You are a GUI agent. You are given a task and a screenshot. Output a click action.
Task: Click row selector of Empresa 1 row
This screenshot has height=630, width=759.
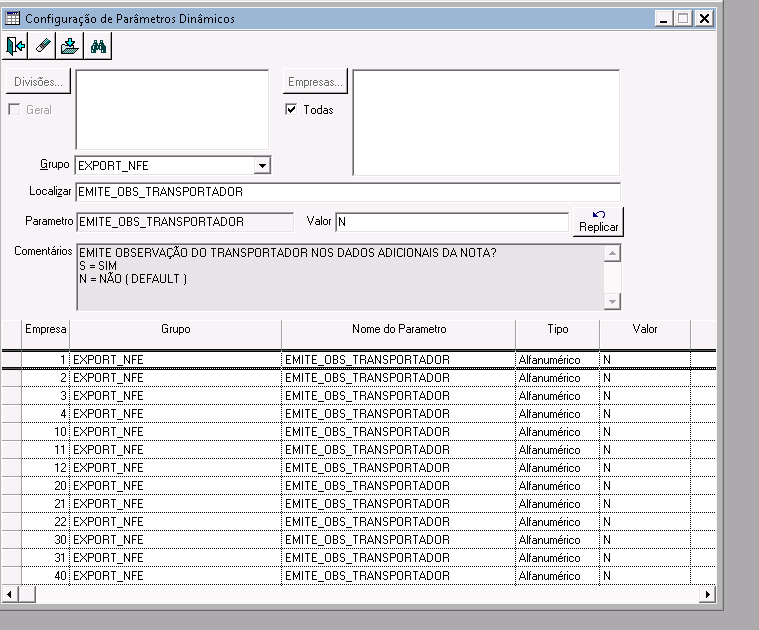coord(12,360)
